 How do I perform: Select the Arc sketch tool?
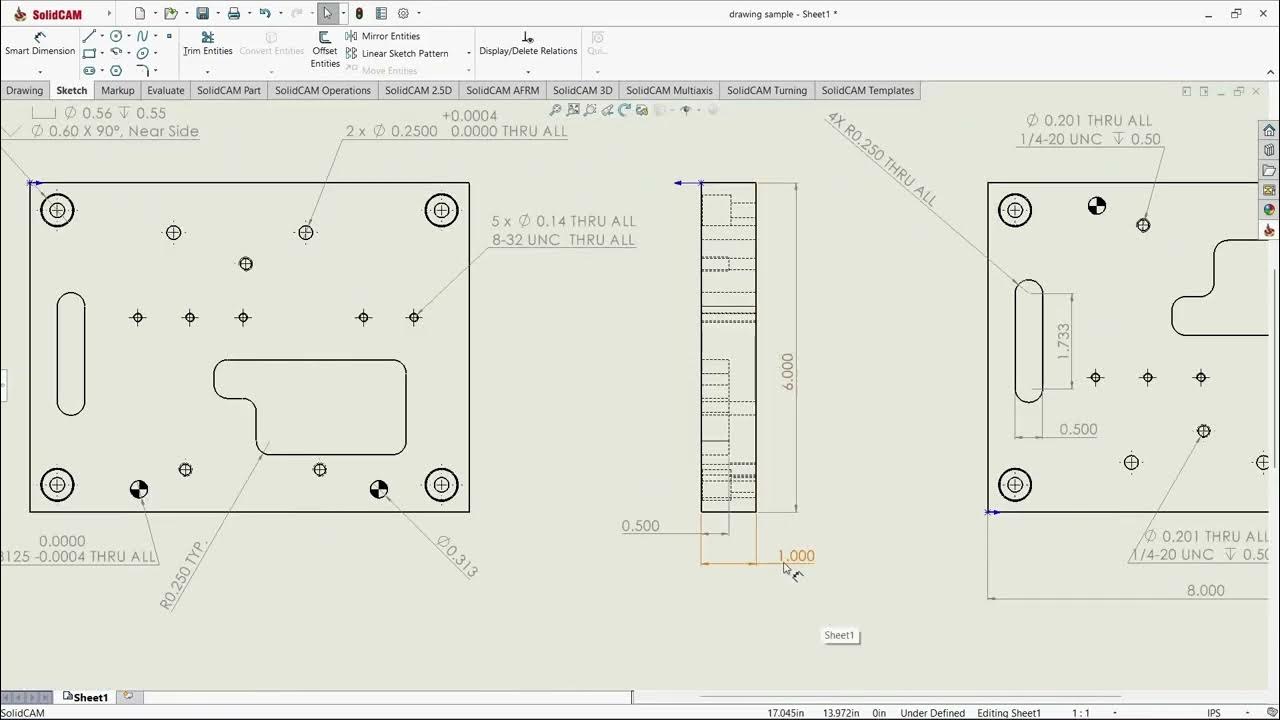click(116, 53)
